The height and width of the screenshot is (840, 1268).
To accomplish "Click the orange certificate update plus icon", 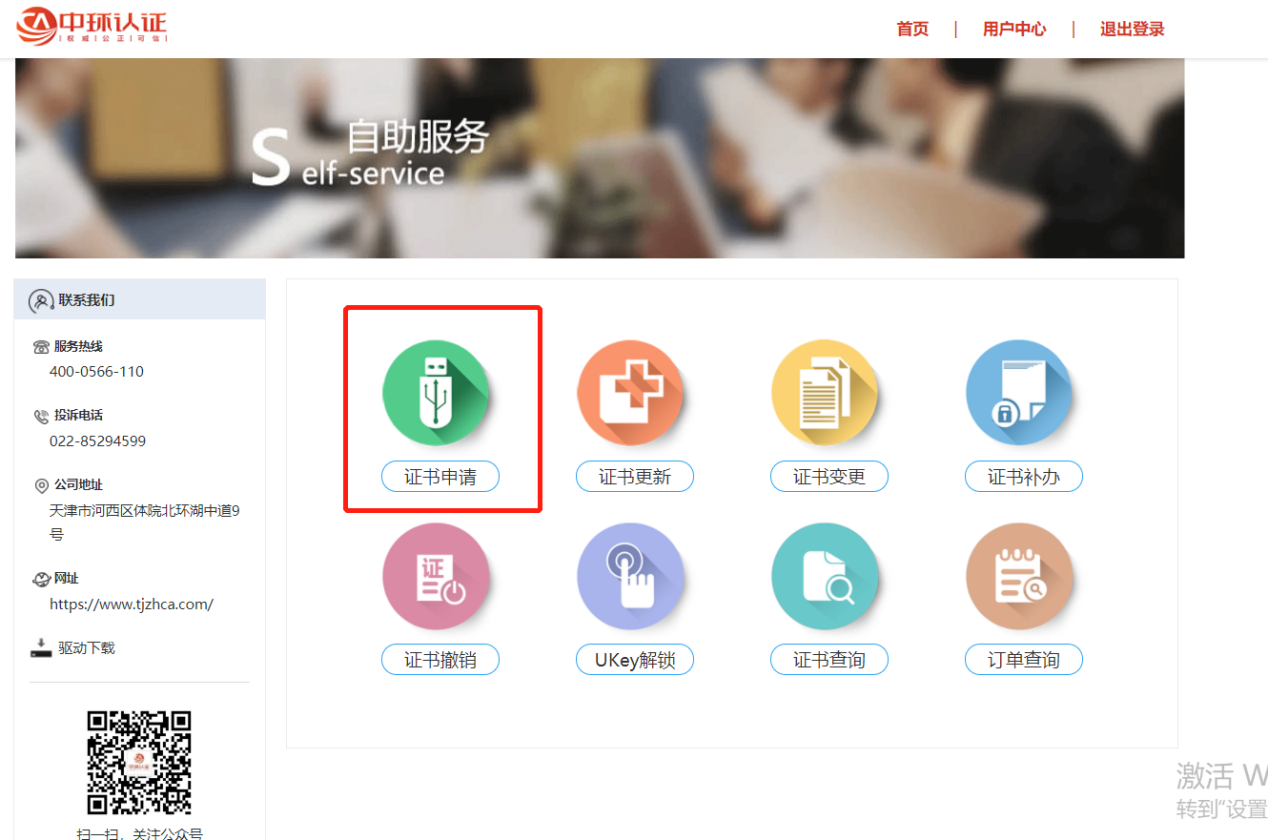I will tap(630, 393).
